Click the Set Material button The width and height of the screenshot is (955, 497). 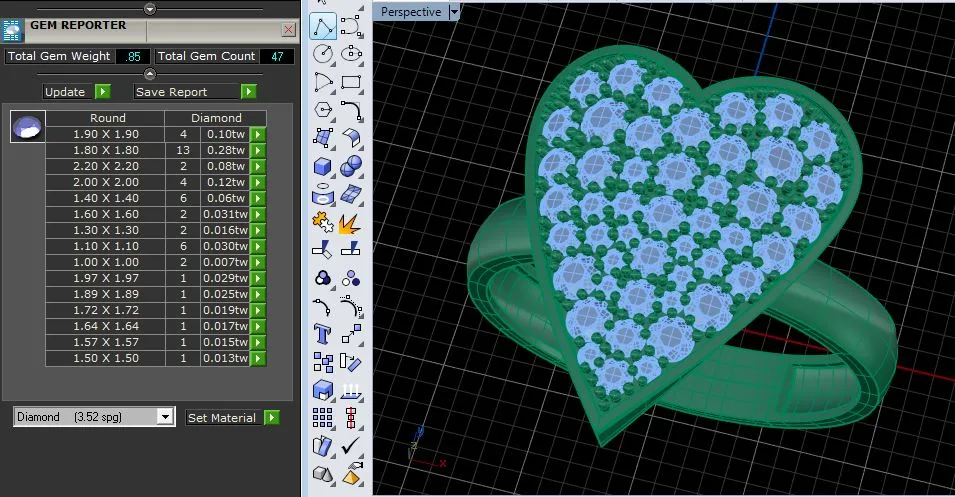[222, 418]
